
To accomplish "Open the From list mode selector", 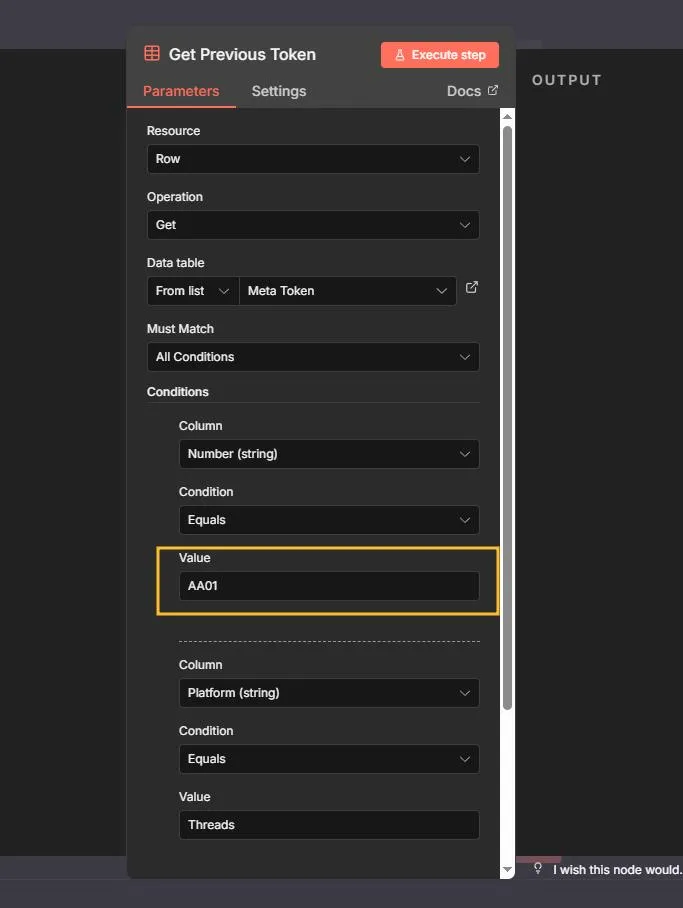I will click(x=193, y=291).
